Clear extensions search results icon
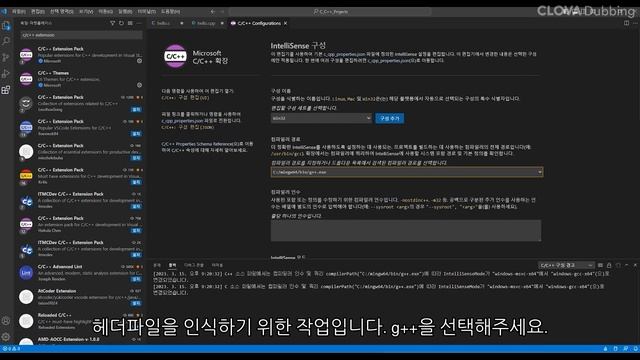 click(x=130, y=23)
